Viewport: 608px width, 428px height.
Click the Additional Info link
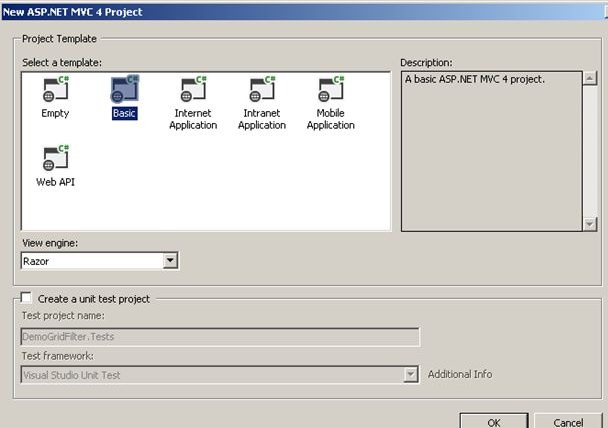[x=460, y=374]
